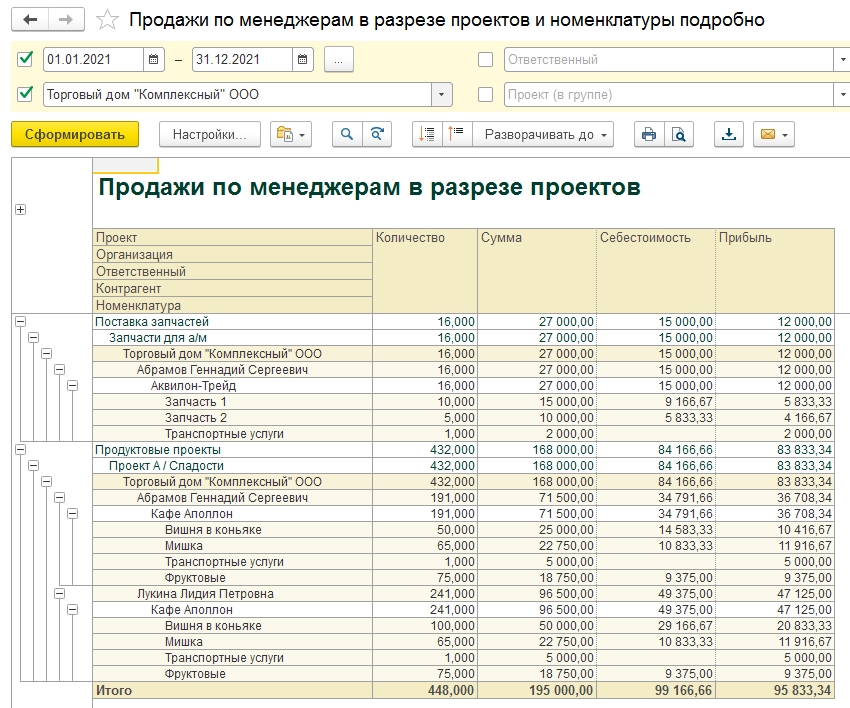Open calendar for end date 31.12.2021
The image size is (850, 708).
(302, 59)
